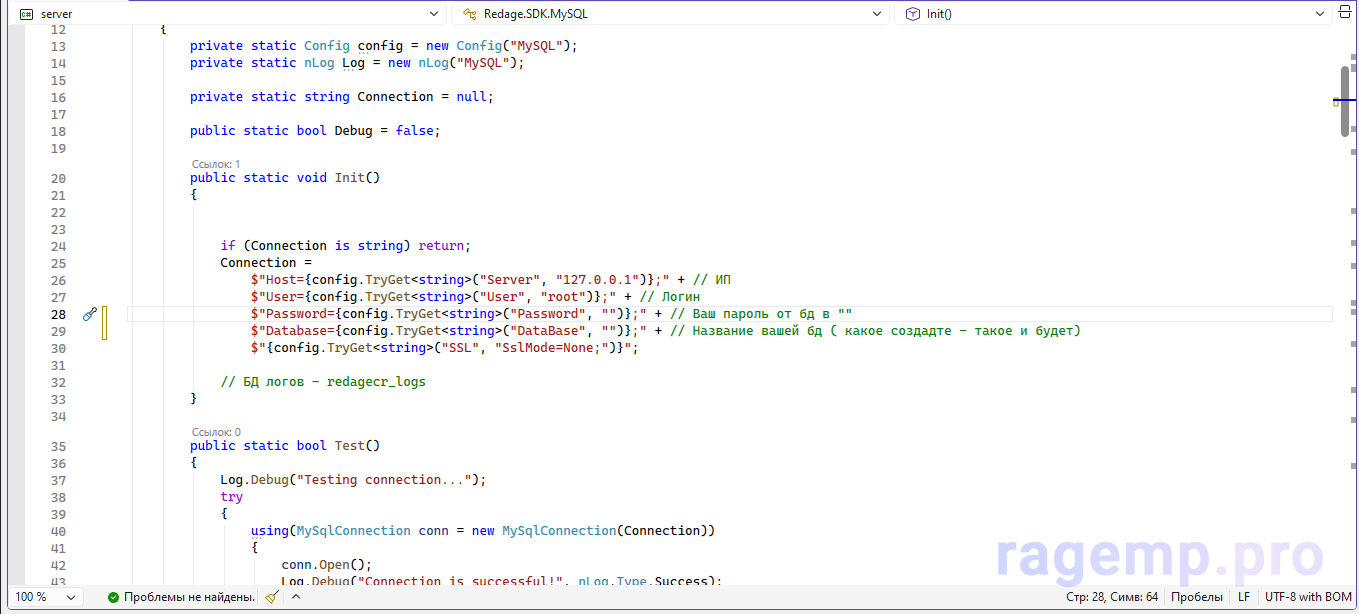Screen dimensions: 1359x614
Task: Click the Init() method cube icon
Action: click(912, 14)
